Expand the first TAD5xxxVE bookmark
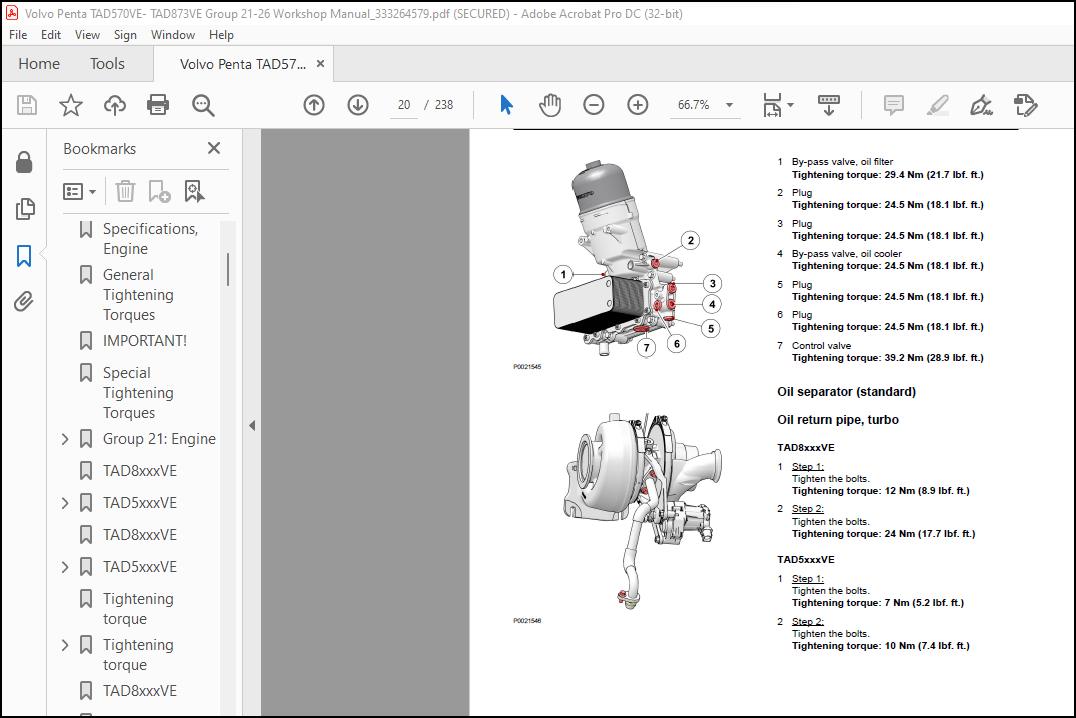The height and width of the screenshot is (718, 1076). pyautogui.click(x=65, y=503)
